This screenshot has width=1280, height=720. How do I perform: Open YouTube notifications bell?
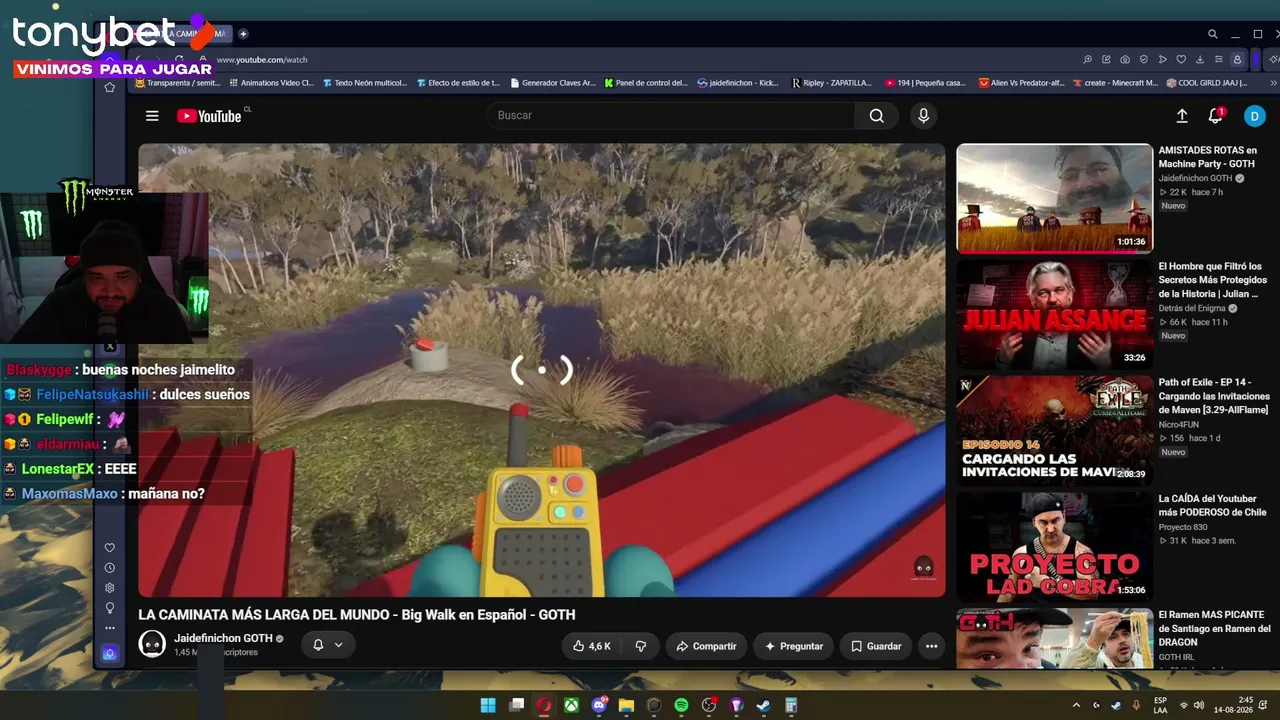click(x=1216, y=116)
